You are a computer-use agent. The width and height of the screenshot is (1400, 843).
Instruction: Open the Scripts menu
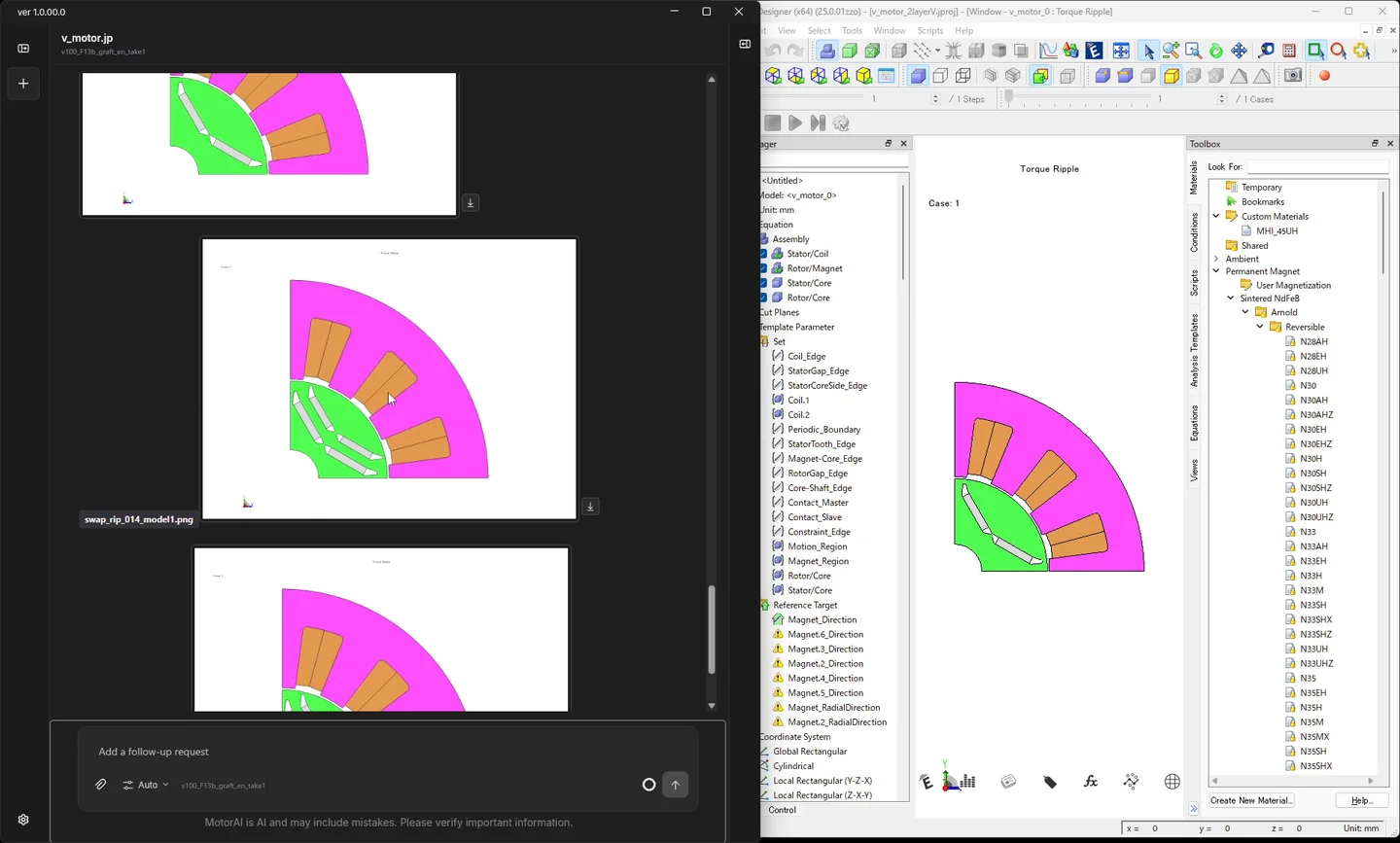[x=930, y=30]
